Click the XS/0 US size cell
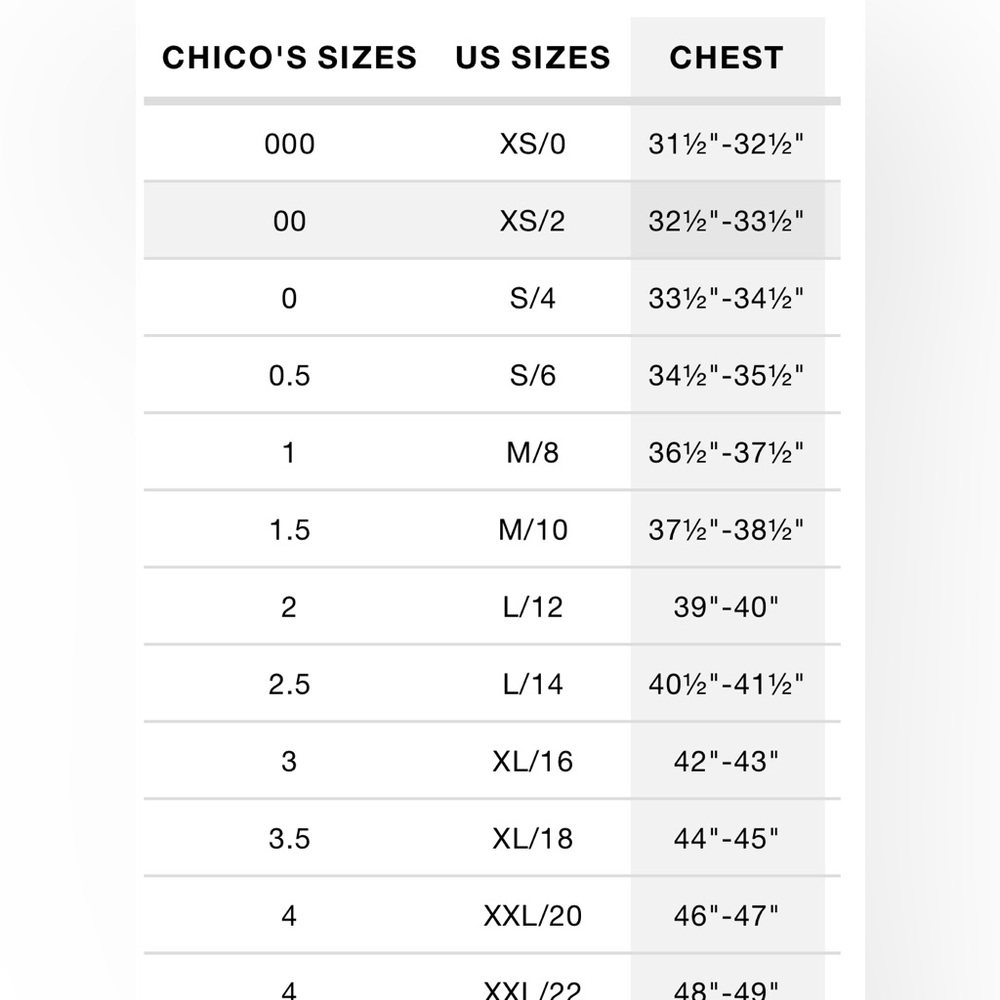Viewport: 1000px width, 1000px height. [533, 144]
